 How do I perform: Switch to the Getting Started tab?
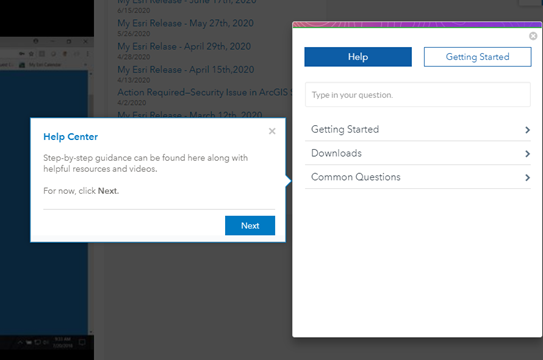(478, 57)
